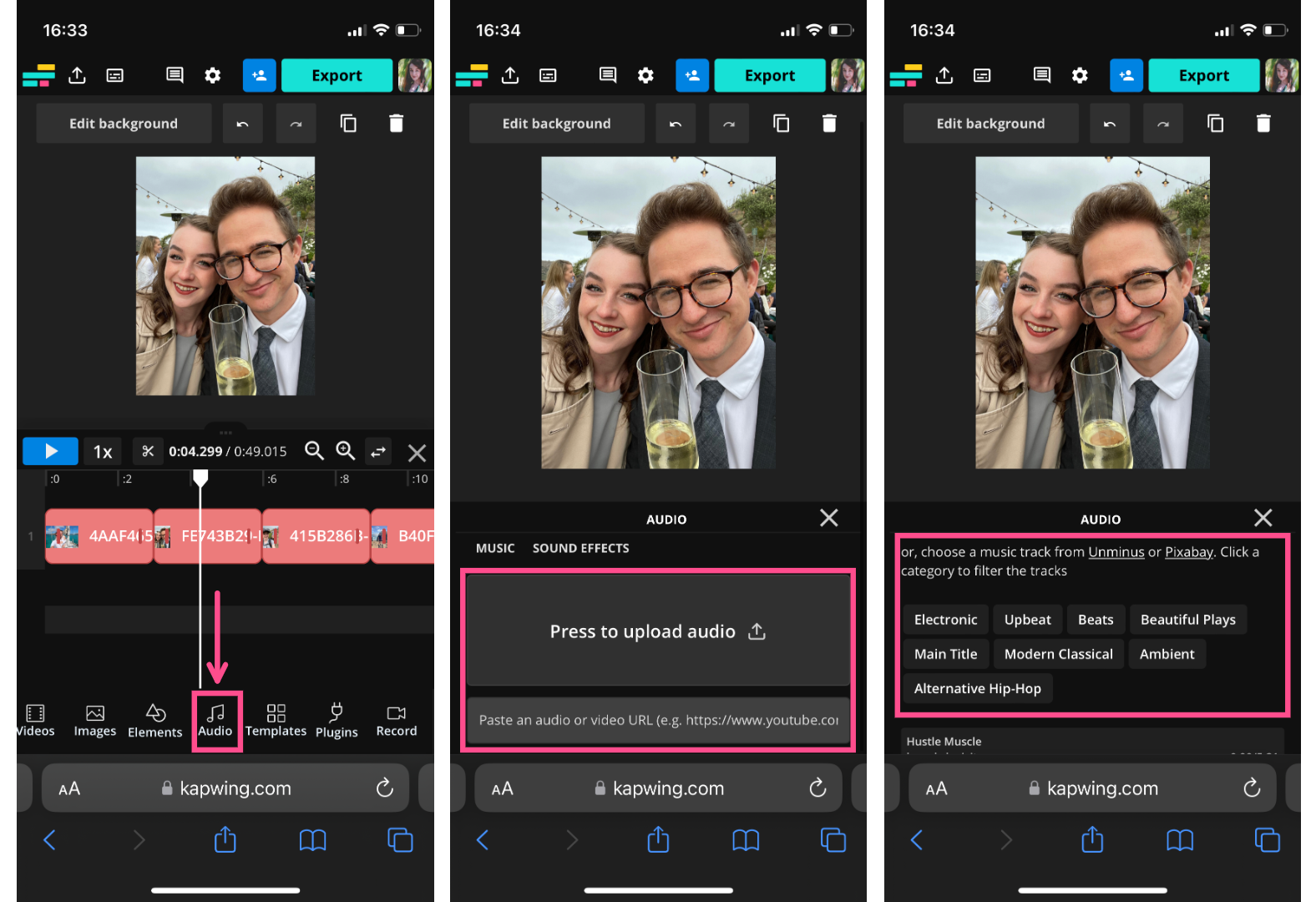
Task: Switch to the MUSIC tab
Action: click(x=494, y=549)
